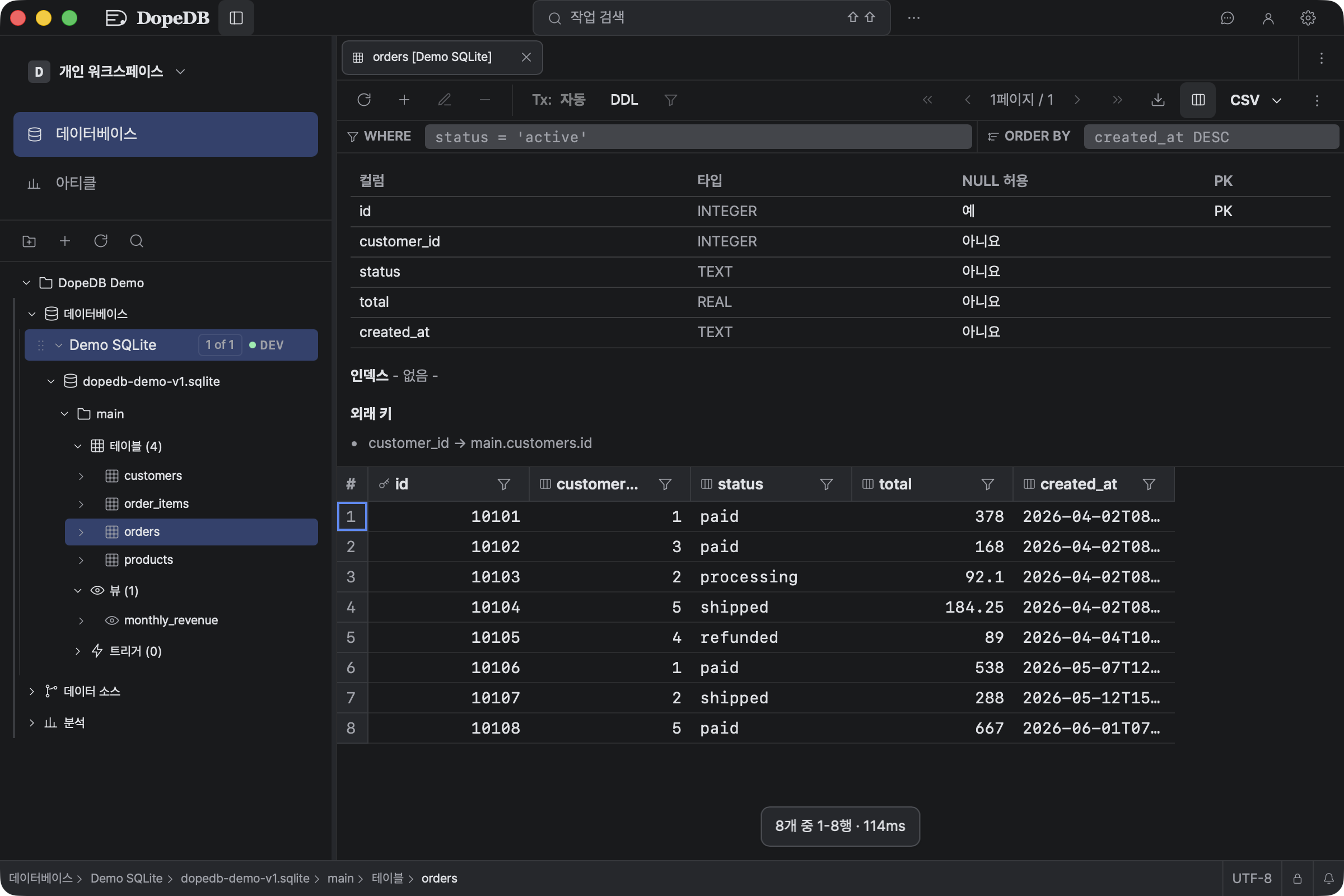This screenshot has width=1344, height=896.
Task: Open the CSV format dropdown
Action: pyautogui.click(x=1256, y=100)
